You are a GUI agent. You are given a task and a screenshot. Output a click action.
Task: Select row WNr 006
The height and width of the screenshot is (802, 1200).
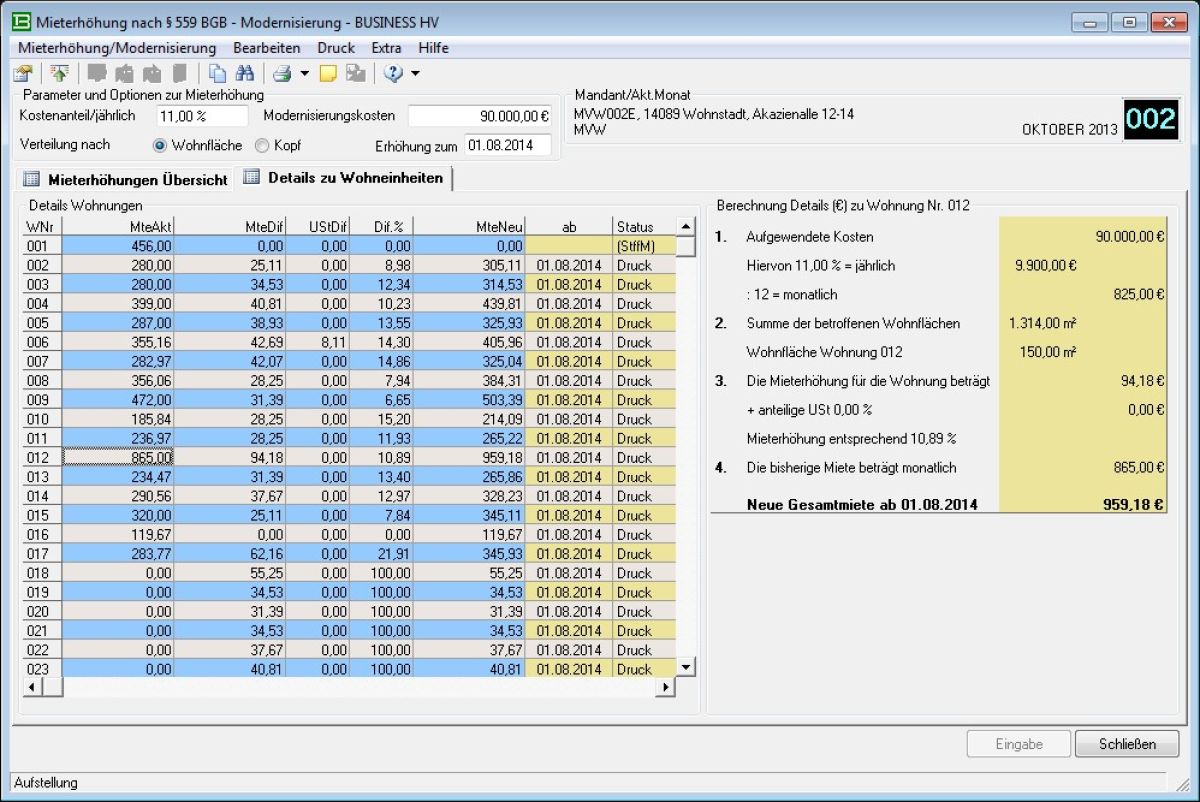(42, 342)
